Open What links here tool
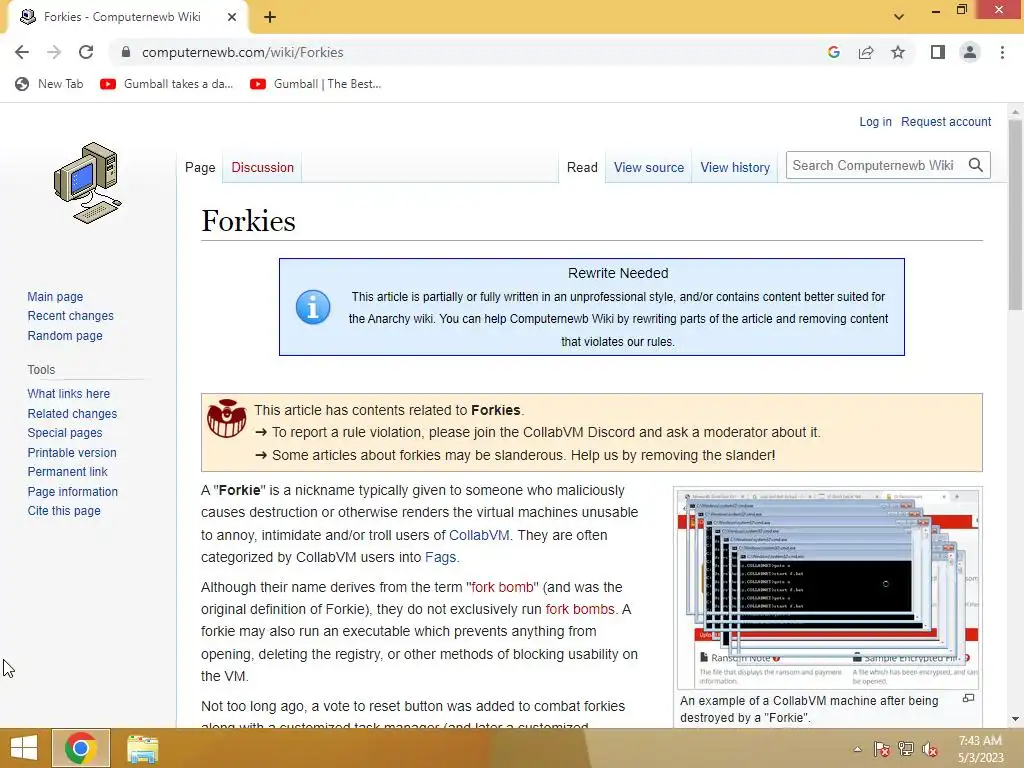This screenshot has height=768, width=1024. pos(69,393)
